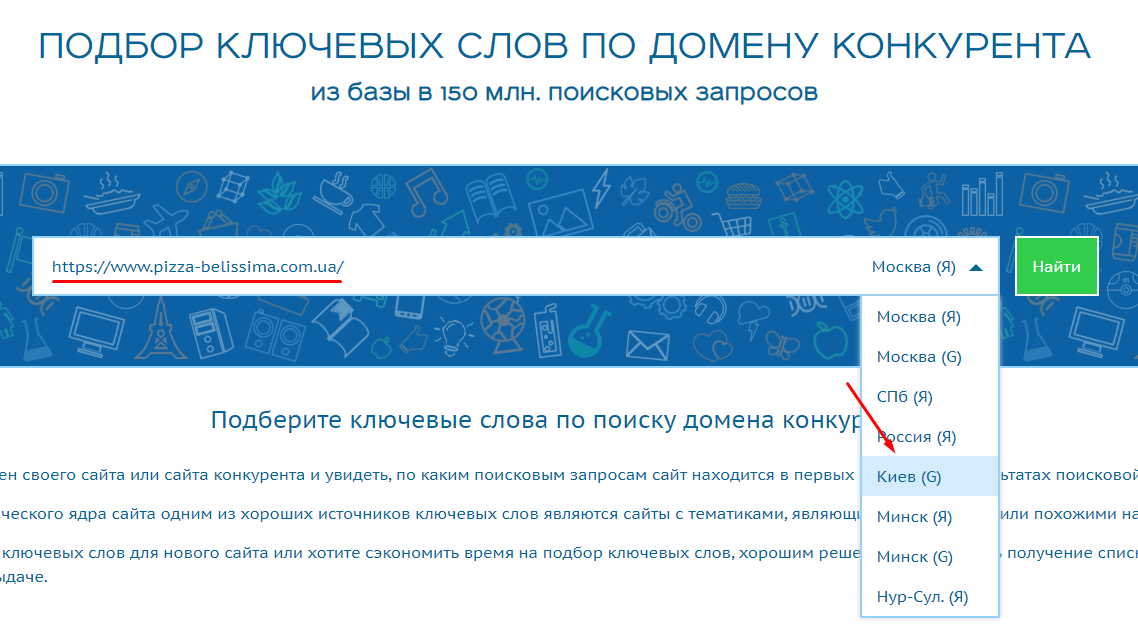Pick СПб (Я) from the dropdown list
This screenshot has width=1138, height=631.
904,397
